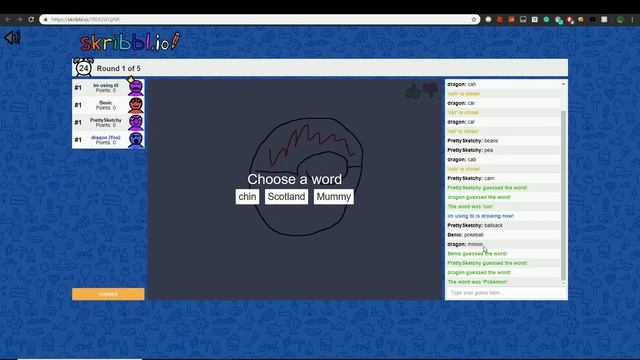Click the "Choose a word" heading
The width and height of the screenshot is (640, 360).
click(x=295, y=179)
